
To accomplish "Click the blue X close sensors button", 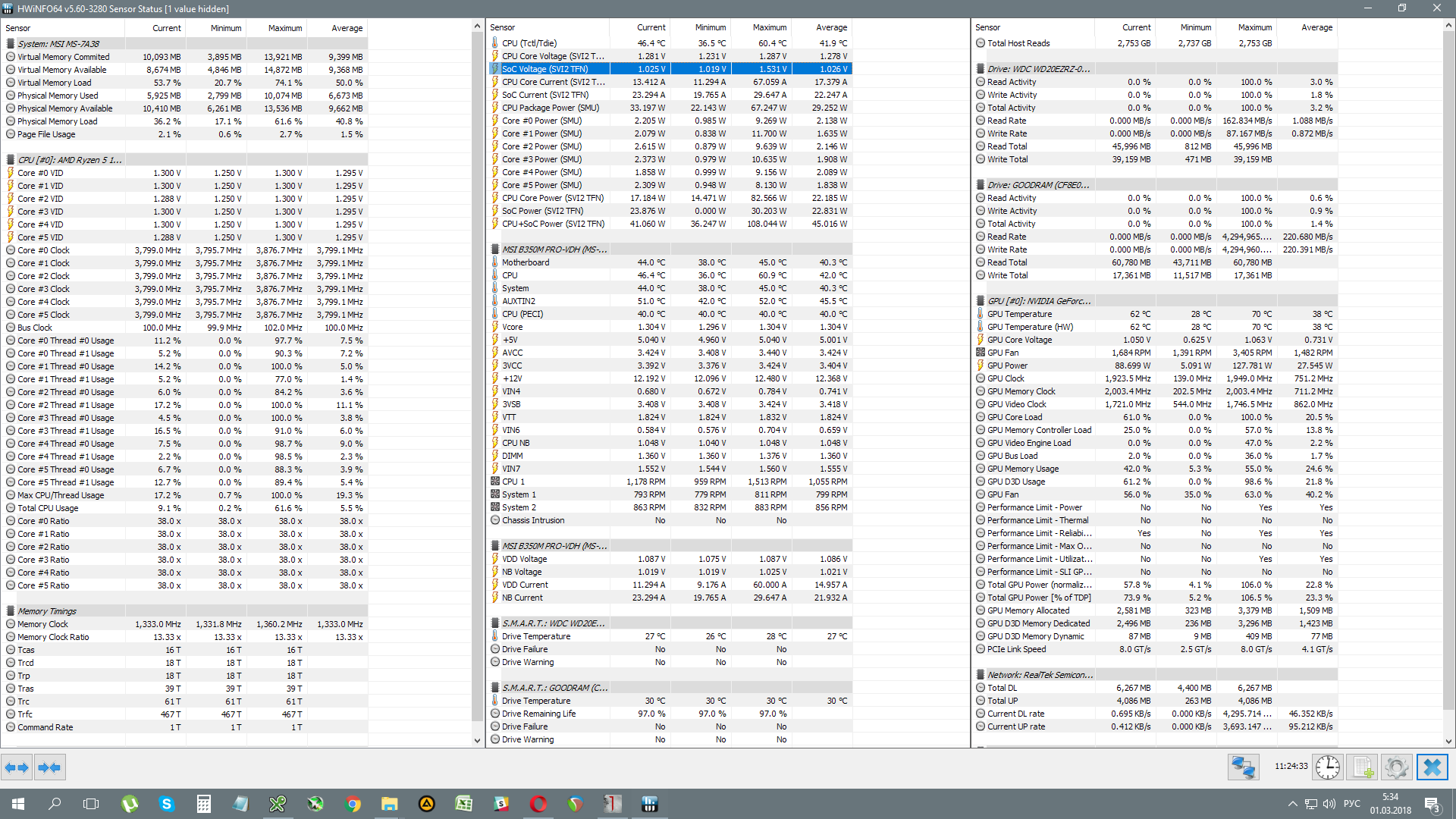I will pyautogui.click(x=1432, y=767).
